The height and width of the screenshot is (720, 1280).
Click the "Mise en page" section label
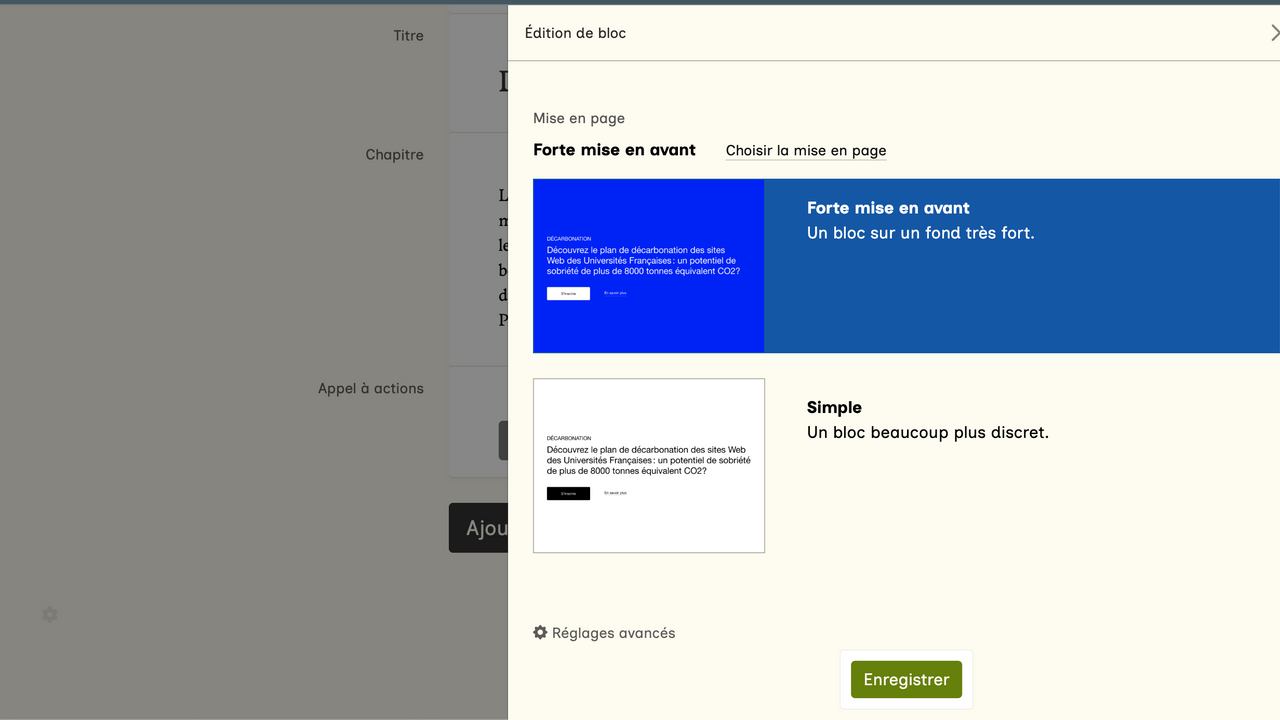tap(578, 118)
